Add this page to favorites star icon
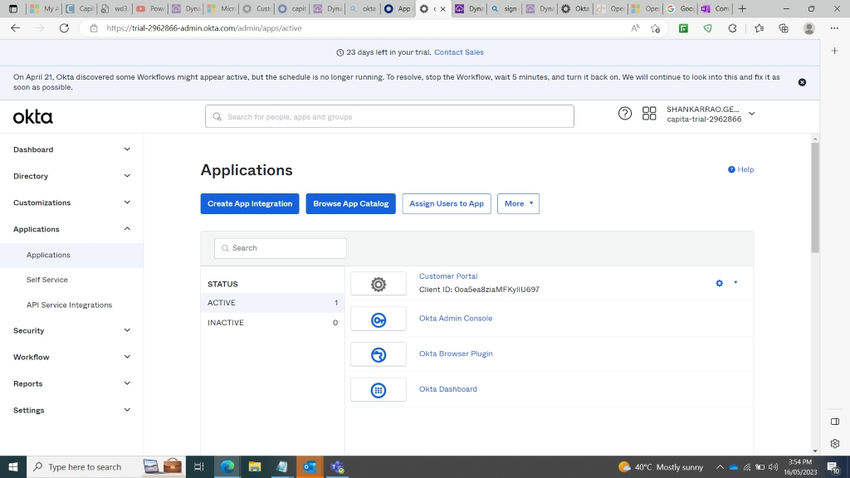 pos(655,28)
